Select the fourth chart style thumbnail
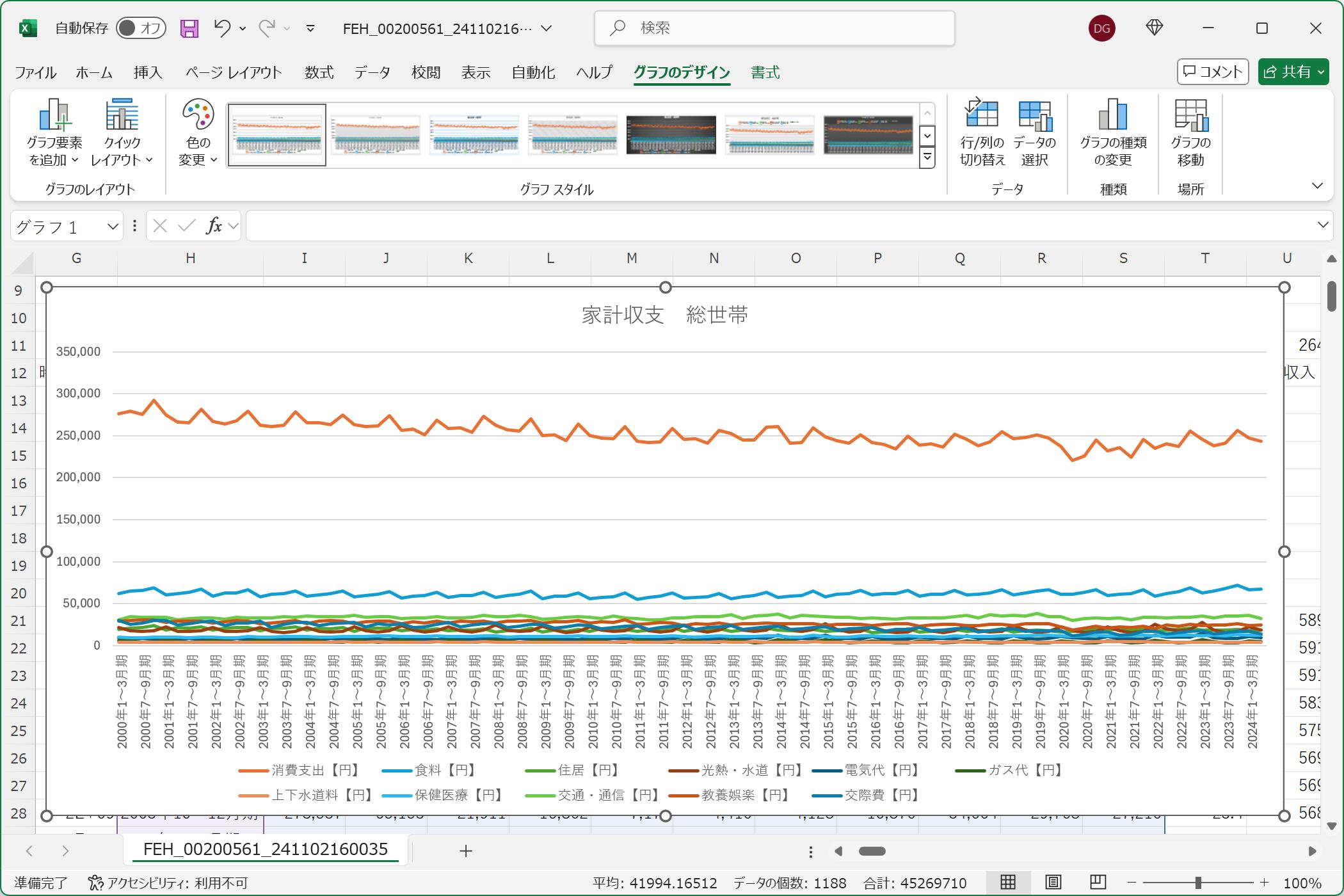 point(573,135)
